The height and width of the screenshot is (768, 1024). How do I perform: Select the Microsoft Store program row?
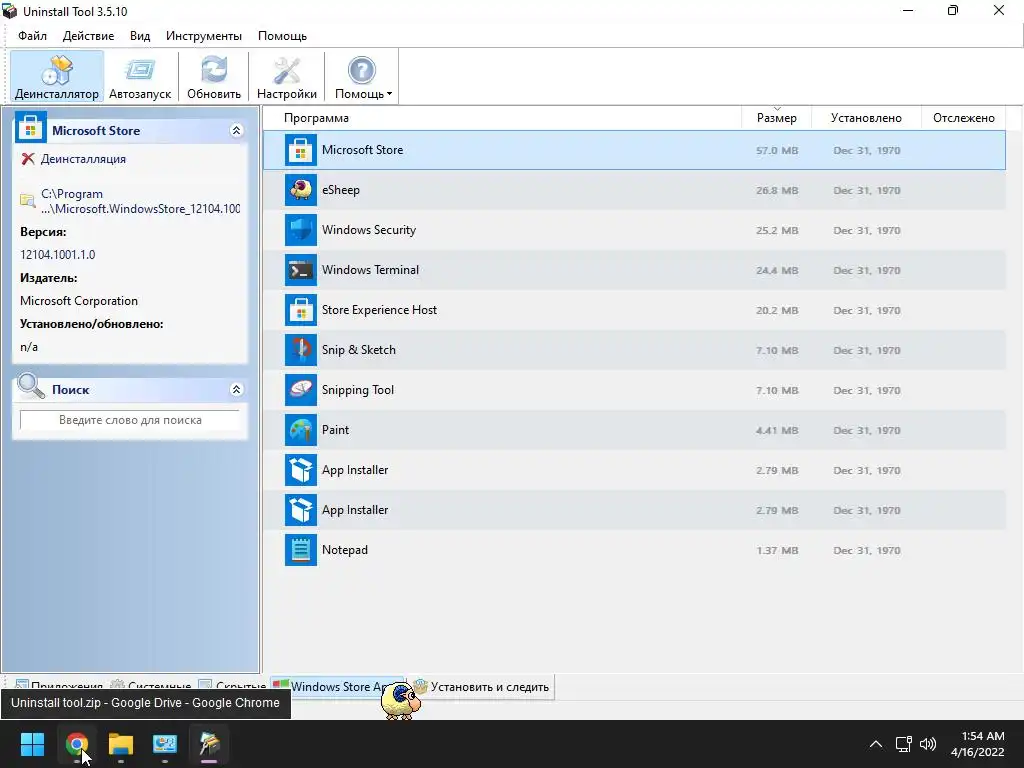point(634,150)
